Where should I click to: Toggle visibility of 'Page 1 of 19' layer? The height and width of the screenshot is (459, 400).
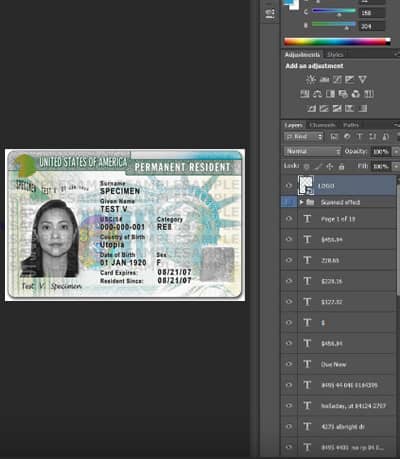[289, 219]
